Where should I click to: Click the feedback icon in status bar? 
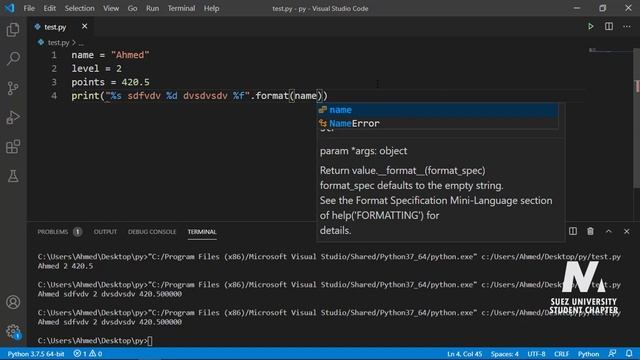pos(612,354)
